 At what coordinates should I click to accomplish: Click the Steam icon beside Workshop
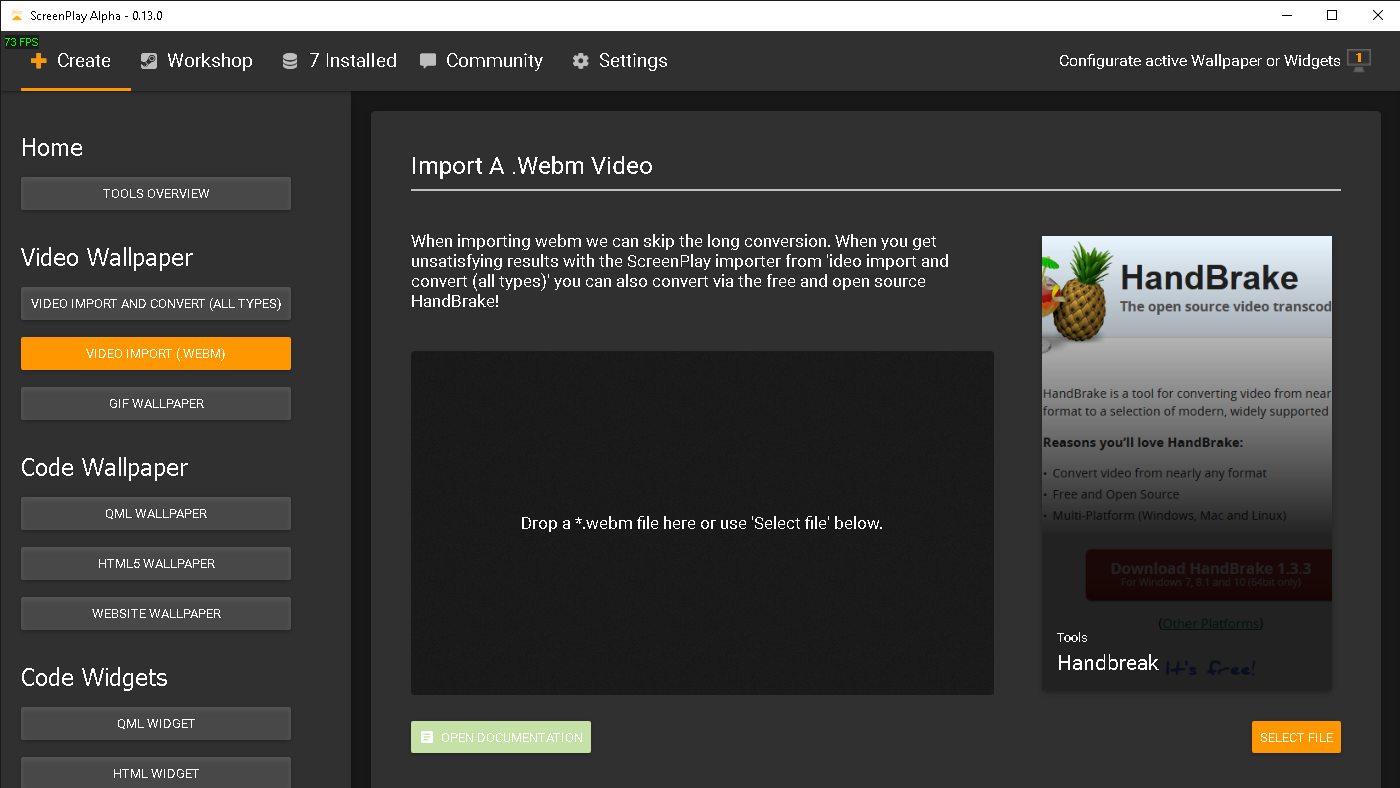click(149, 61)
